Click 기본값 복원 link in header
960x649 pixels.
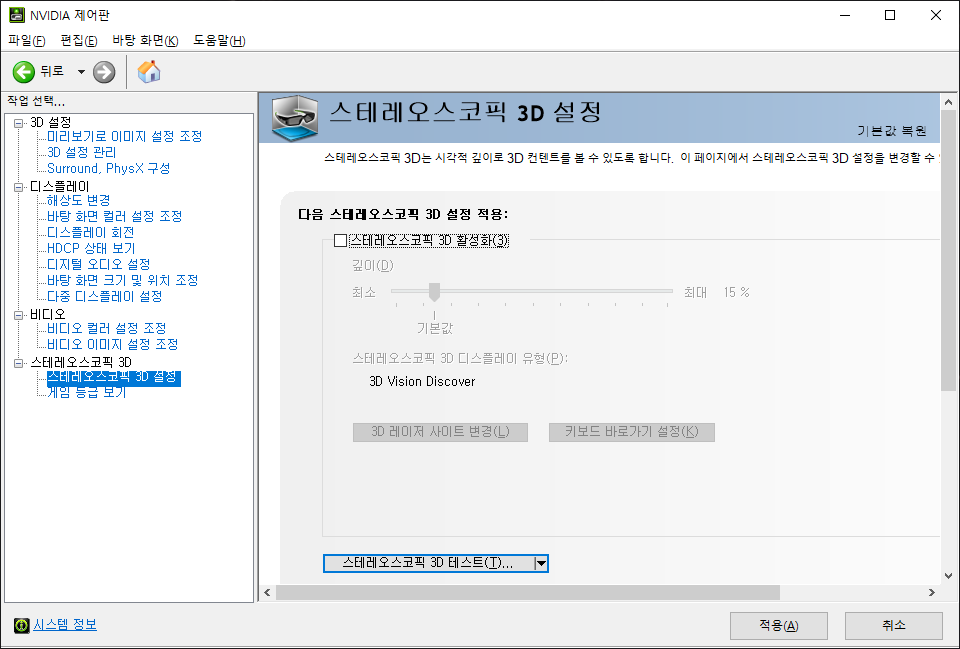coord(891,130)
